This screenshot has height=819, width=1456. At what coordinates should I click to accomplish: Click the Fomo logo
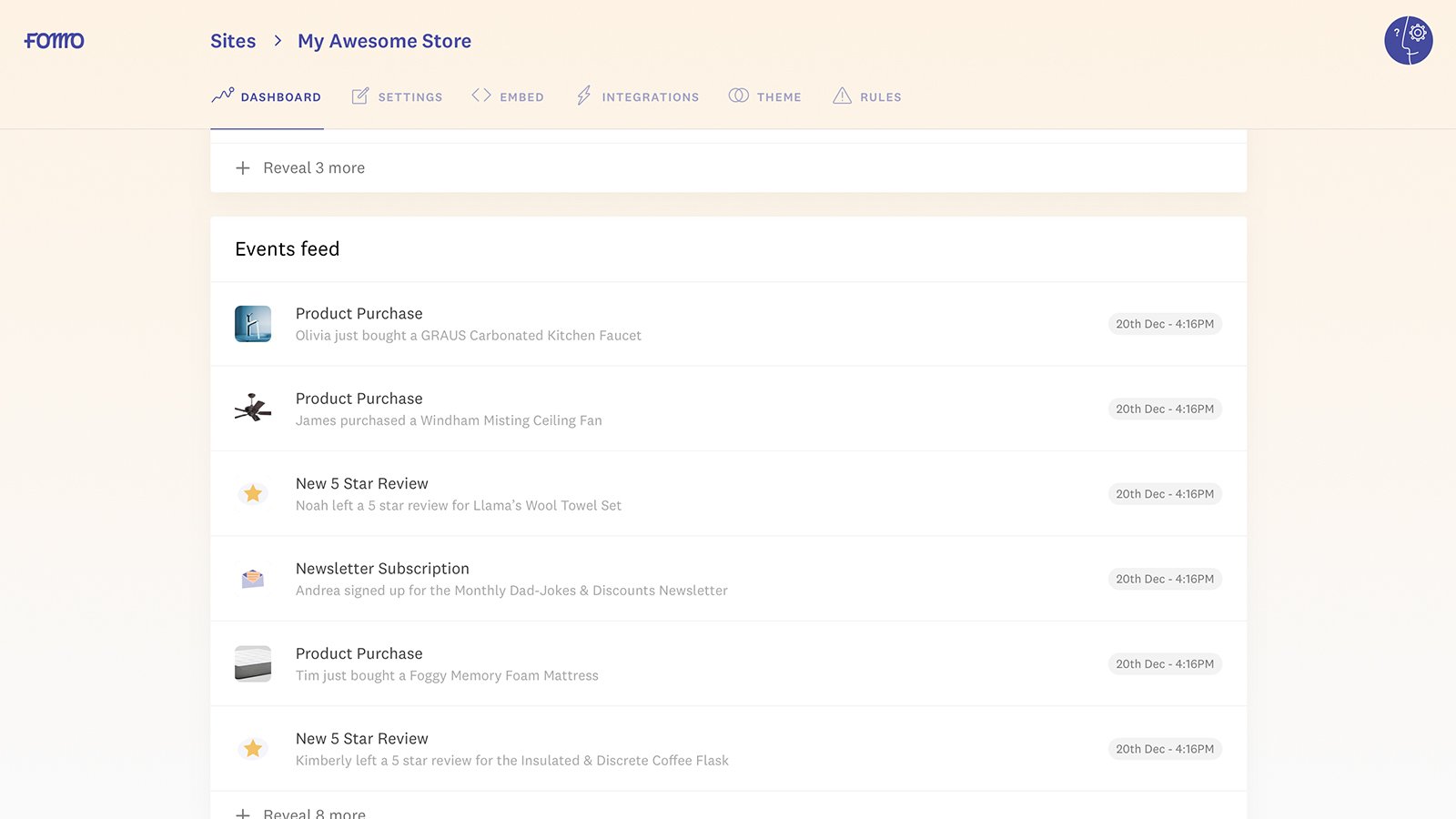point(54,40)
